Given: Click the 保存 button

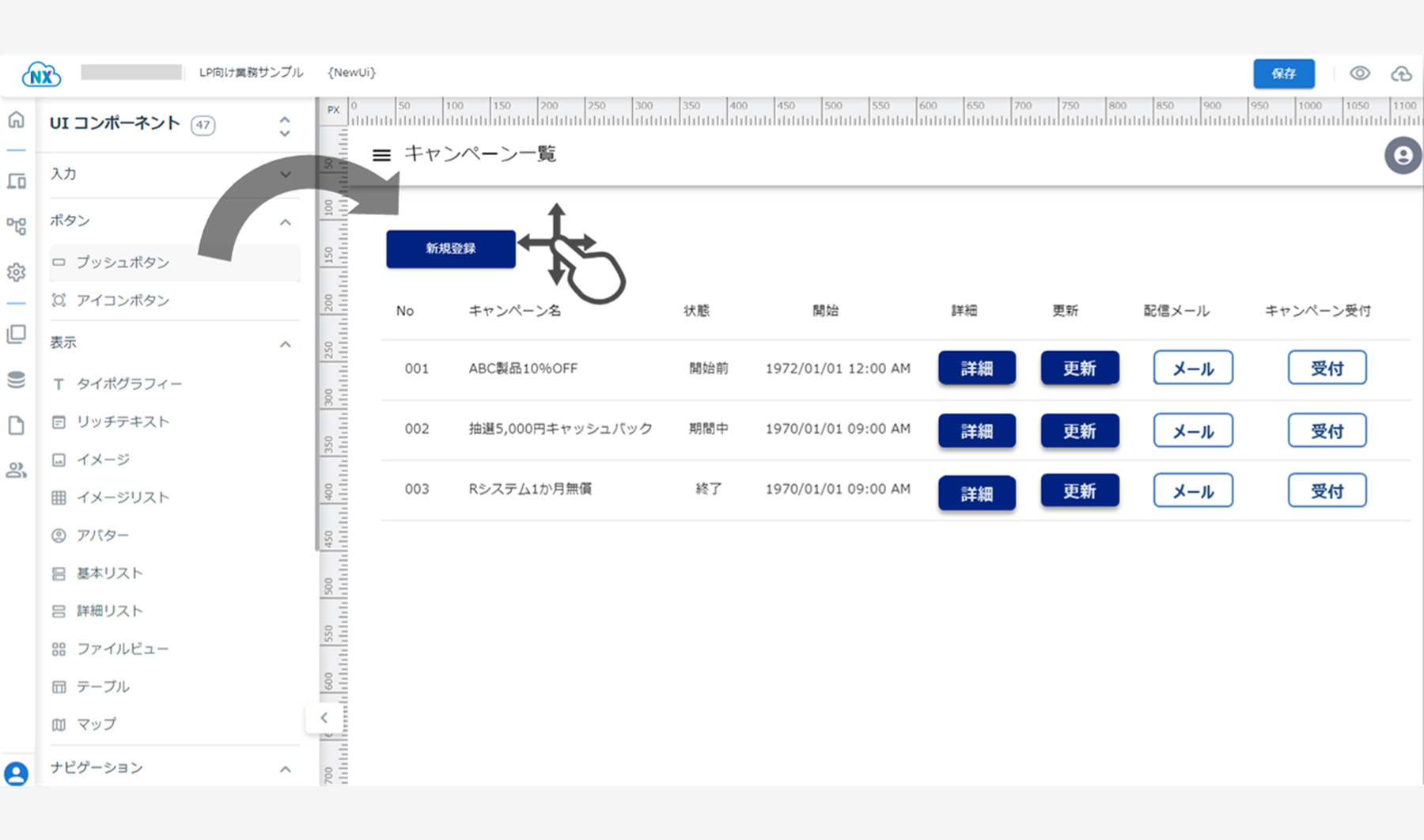Looking at the screenshot, I should click(x=1283, y=74).
